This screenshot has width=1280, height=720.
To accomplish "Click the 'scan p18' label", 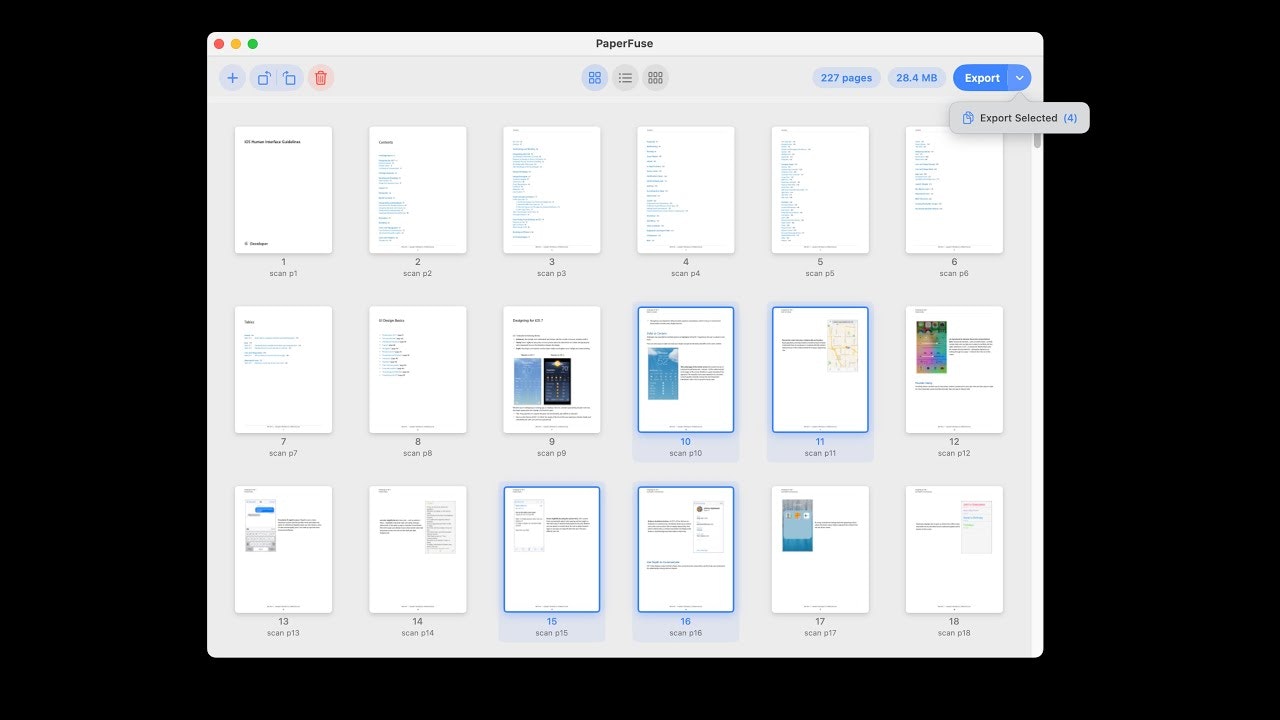I will tap(954, 633).
